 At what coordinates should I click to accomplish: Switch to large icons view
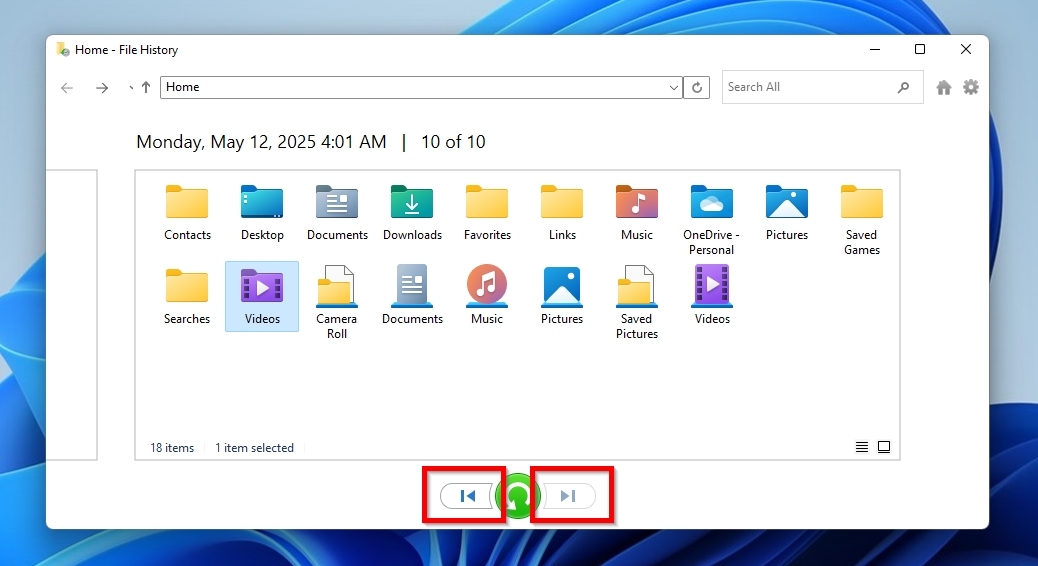click(x=884, y=448)
